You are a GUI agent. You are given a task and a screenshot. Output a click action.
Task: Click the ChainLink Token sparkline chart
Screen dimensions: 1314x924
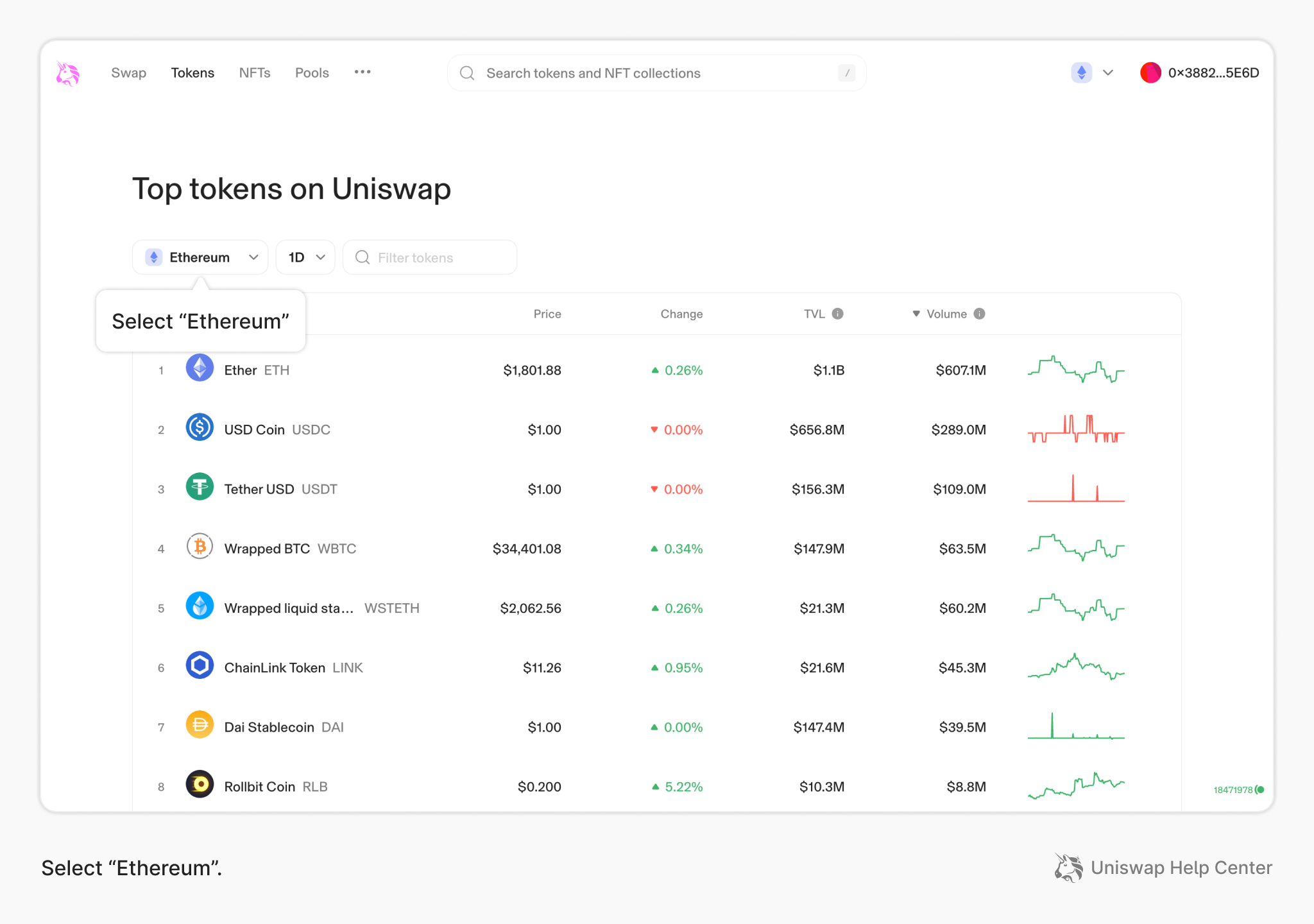tap(1076, 667)
